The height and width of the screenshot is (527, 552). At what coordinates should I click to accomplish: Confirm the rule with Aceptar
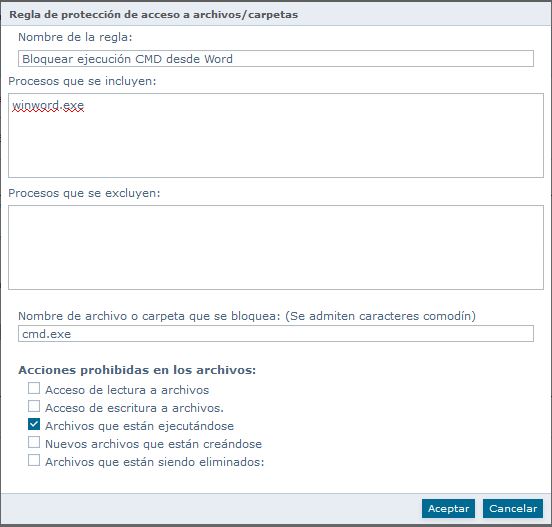(x=448, y=508)
